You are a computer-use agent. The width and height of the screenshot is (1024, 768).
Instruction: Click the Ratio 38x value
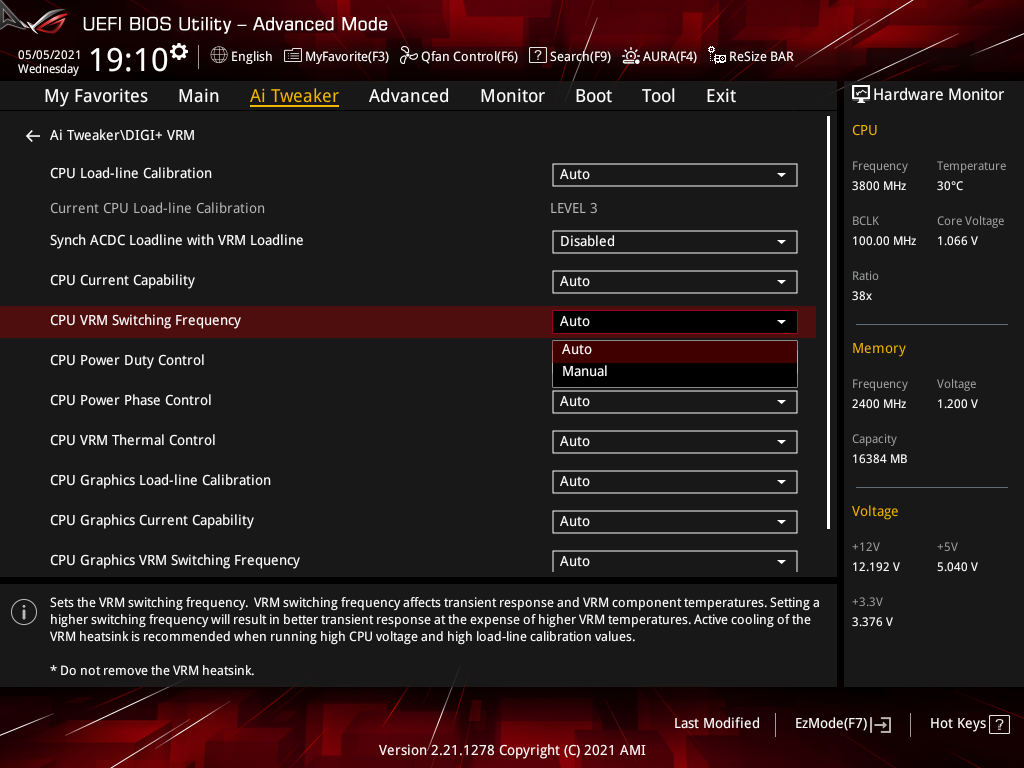(x=862, y=296)
